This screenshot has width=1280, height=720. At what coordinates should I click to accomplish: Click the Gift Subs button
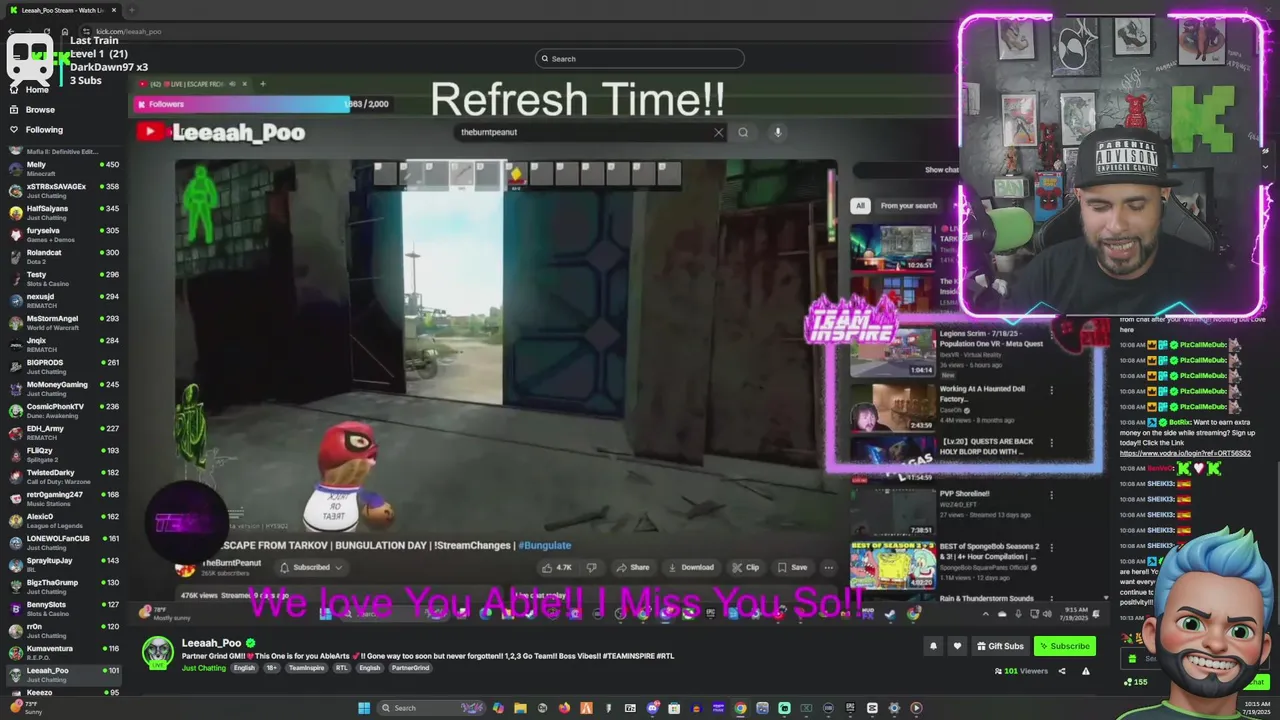(x=999, y=646)
